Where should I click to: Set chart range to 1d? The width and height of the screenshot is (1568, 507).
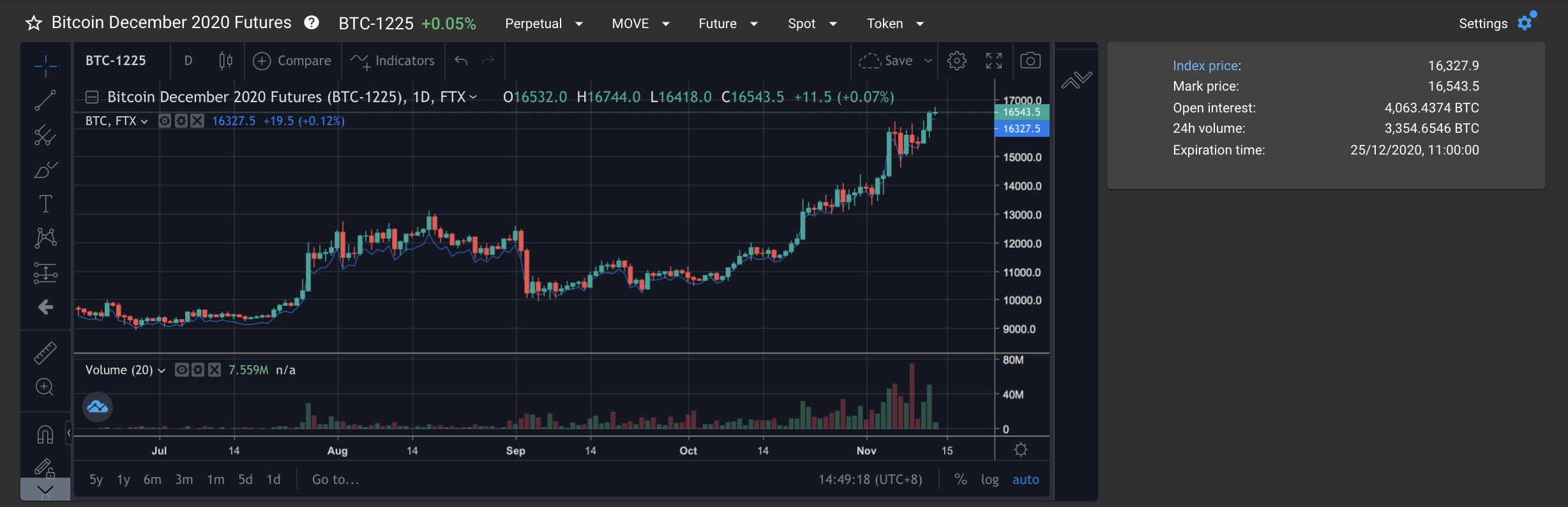tap(273, 480)
